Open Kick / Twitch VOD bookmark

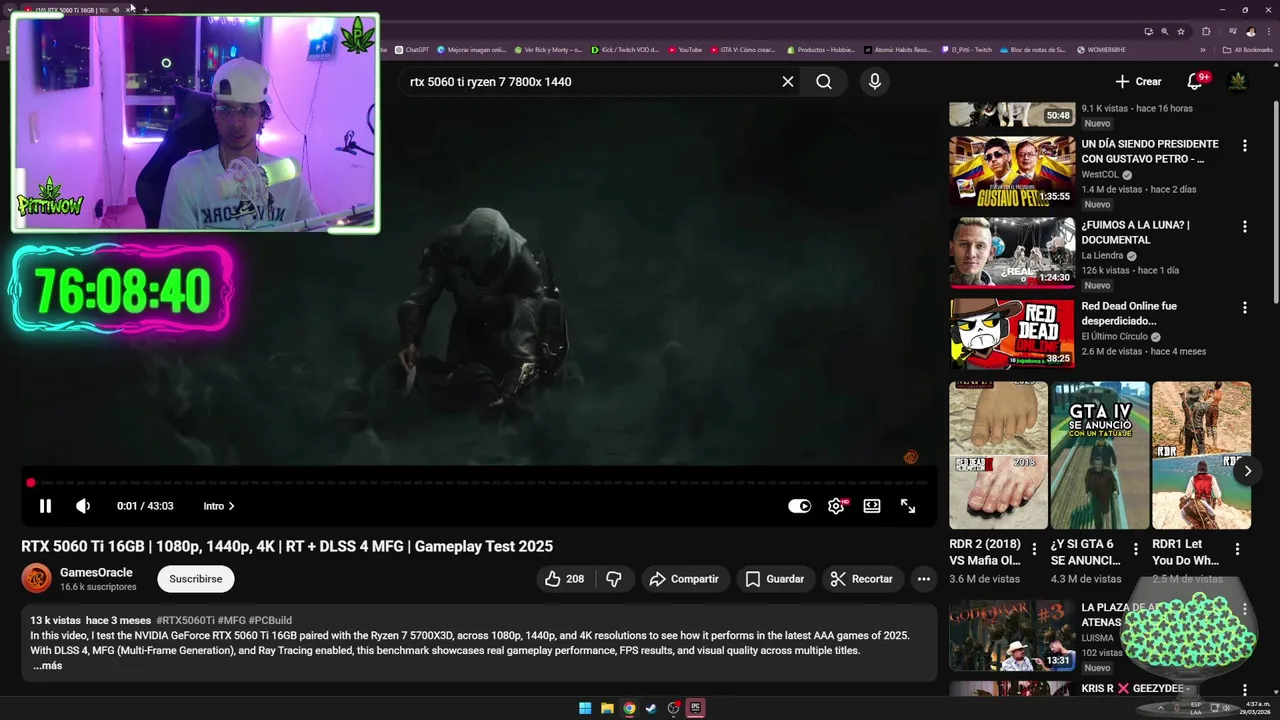(x=625, y=49)
